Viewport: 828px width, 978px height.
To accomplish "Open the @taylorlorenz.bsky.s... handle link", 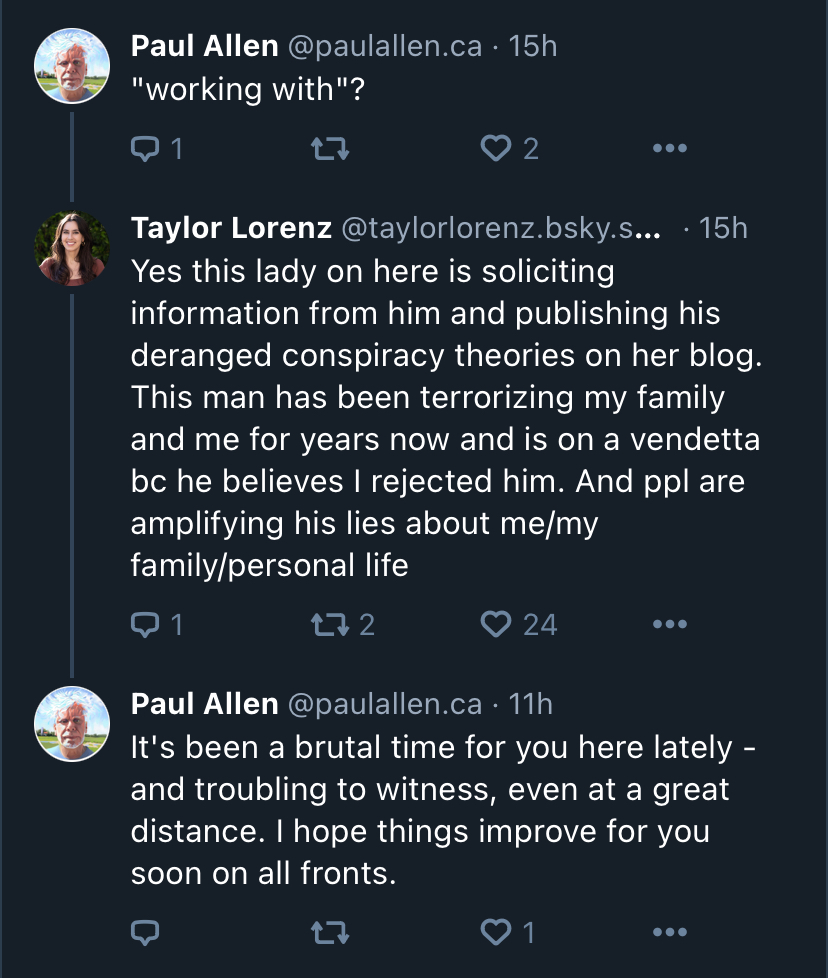I will [x=501, y=228].
